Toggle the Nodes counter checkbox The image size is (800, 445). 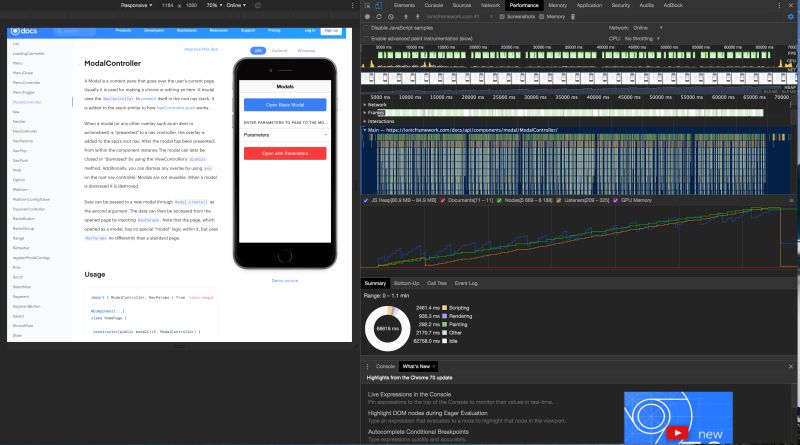(x=499, y=200)
